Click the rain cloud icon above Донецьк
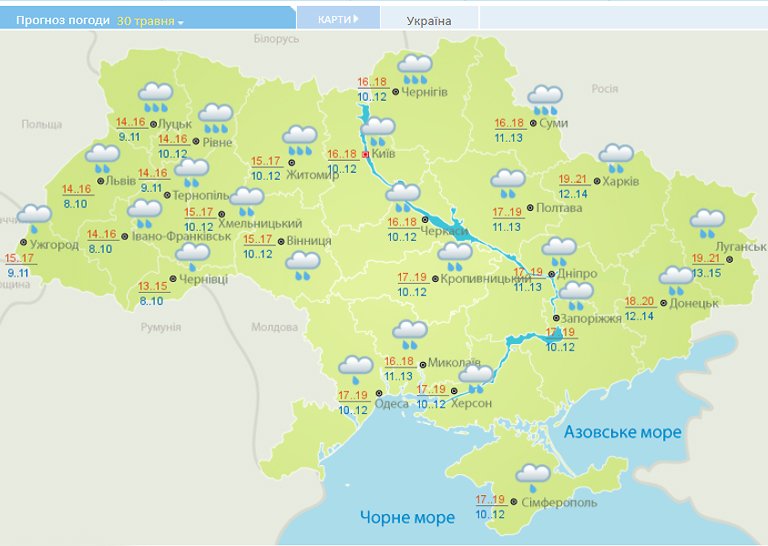Screen dimensions: 768x546 click(x=676, y=280)
